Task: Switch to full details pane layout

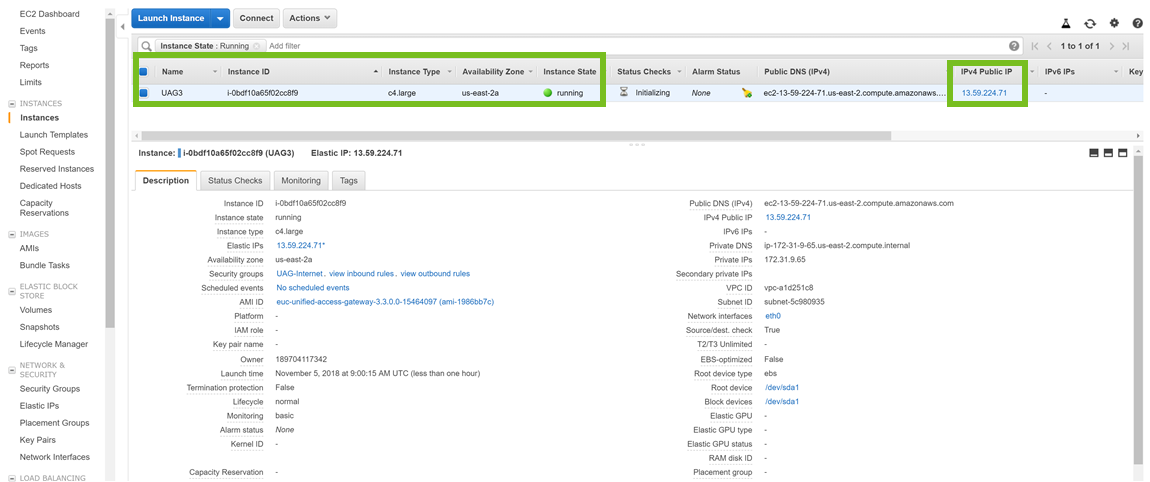Action: click(1122, 153)
